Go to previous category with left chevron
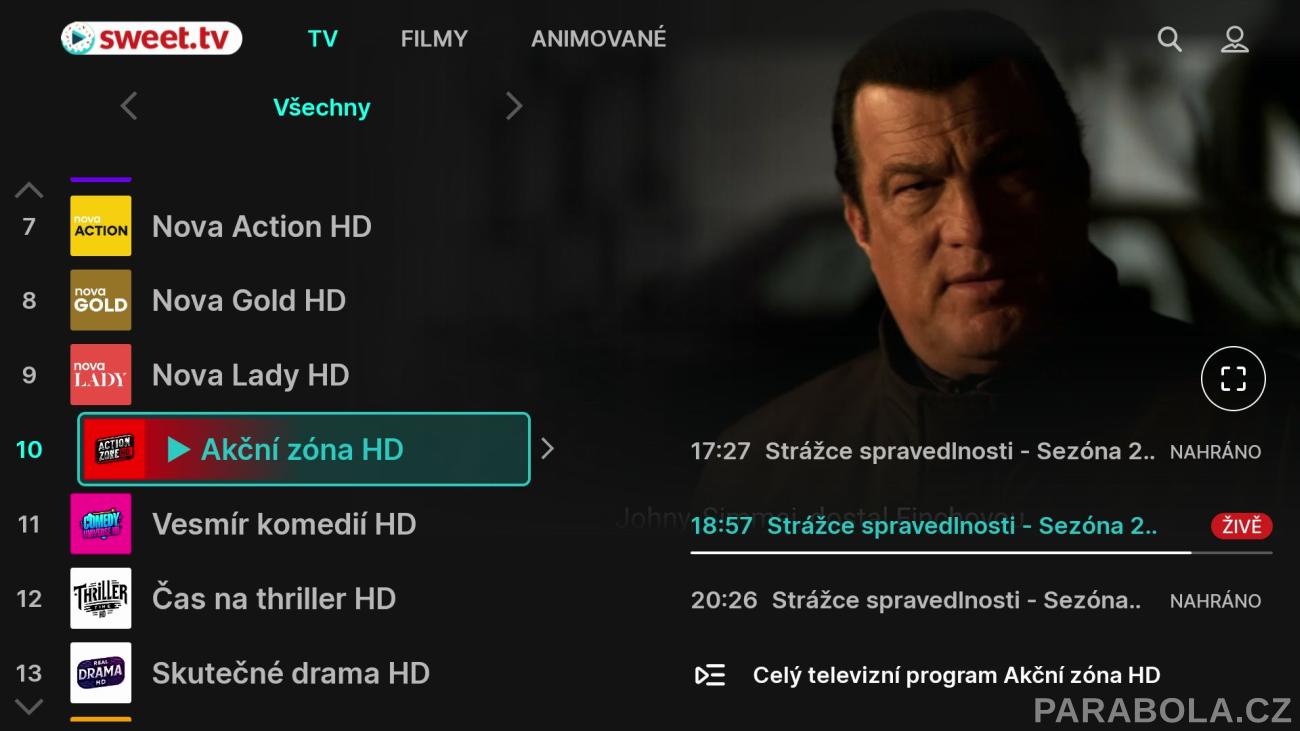Image resolution: width=1300 pixels, height=731 pixels. 128,106
